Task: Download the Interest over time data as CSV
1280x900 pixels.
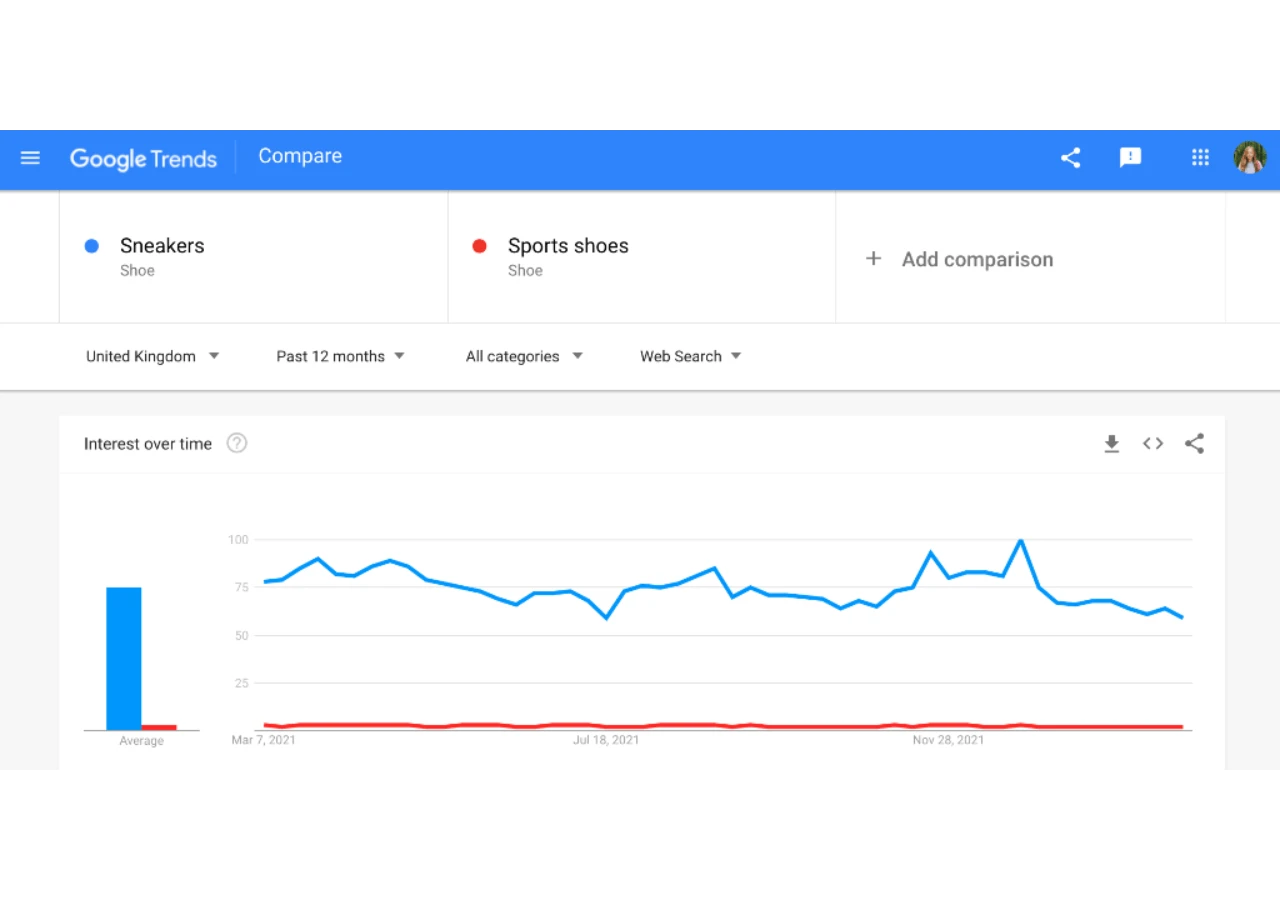Action: pyautogui.click(x=1112, y=443)
